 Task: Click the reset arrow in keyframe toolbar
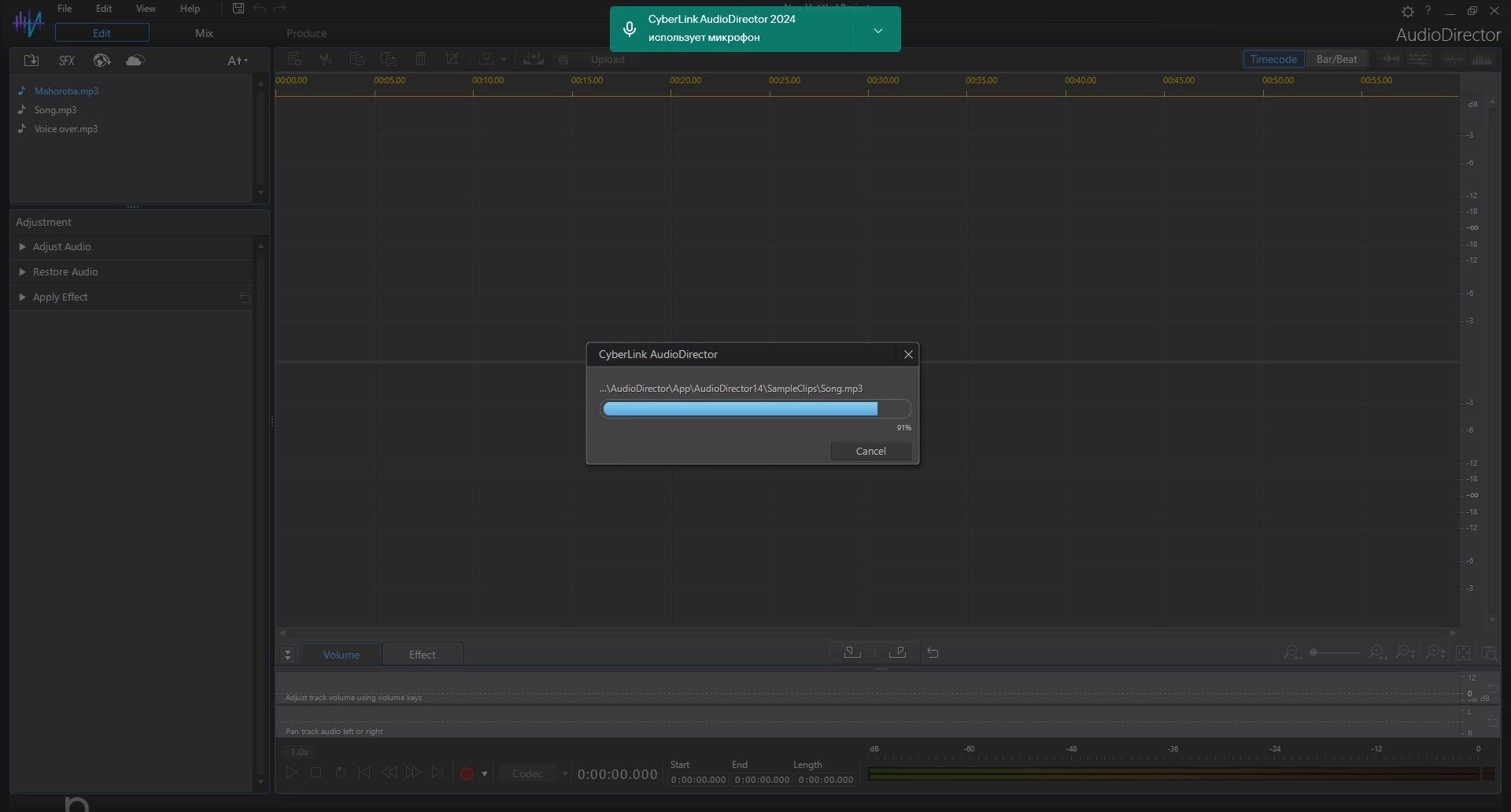pyautogui.click(x=933, y=653)
